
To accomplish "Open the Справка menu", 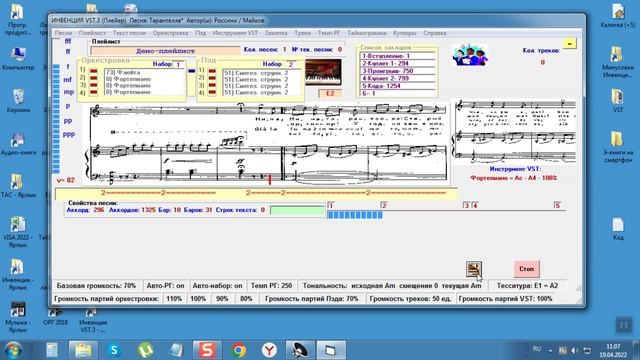I will [435, 33].
